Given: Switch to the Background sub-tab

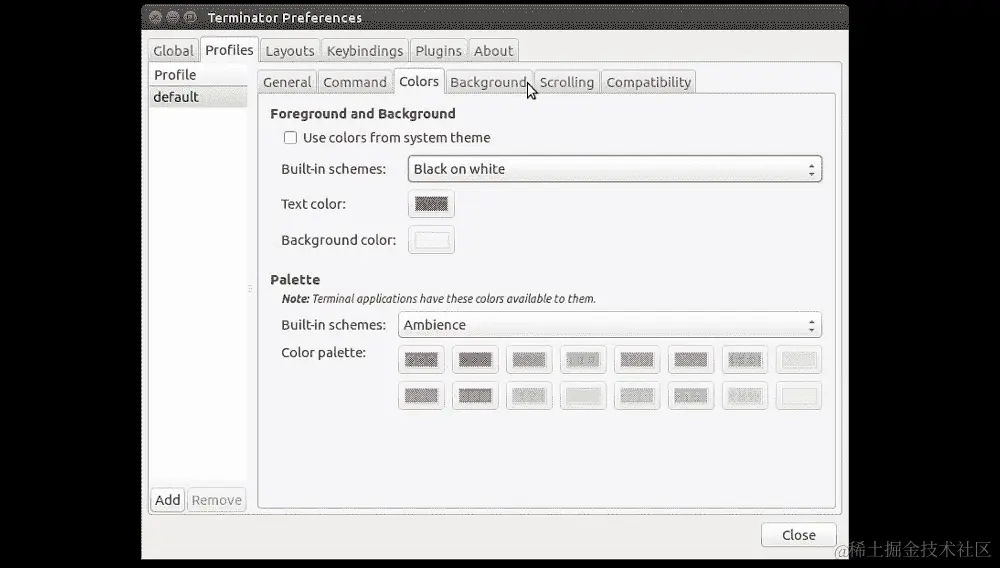Looking at the screenshot, I should click(x=488, y=82).
